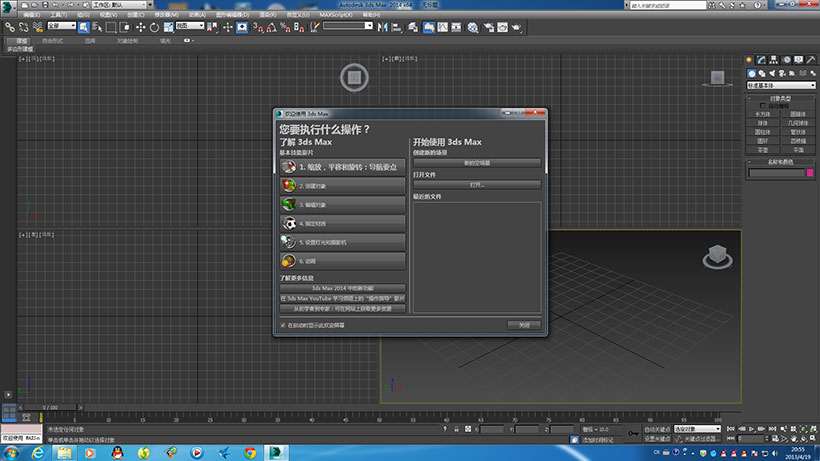Open Edit Named Selection Sets tool
This screenshot has width=820, height=461.
click(314, 27)
